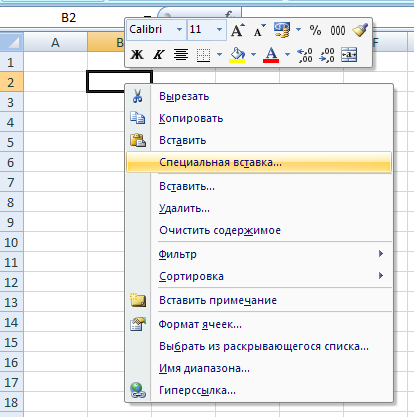Apply cell borders icon

pyautogui.click(x=203, y=55)
